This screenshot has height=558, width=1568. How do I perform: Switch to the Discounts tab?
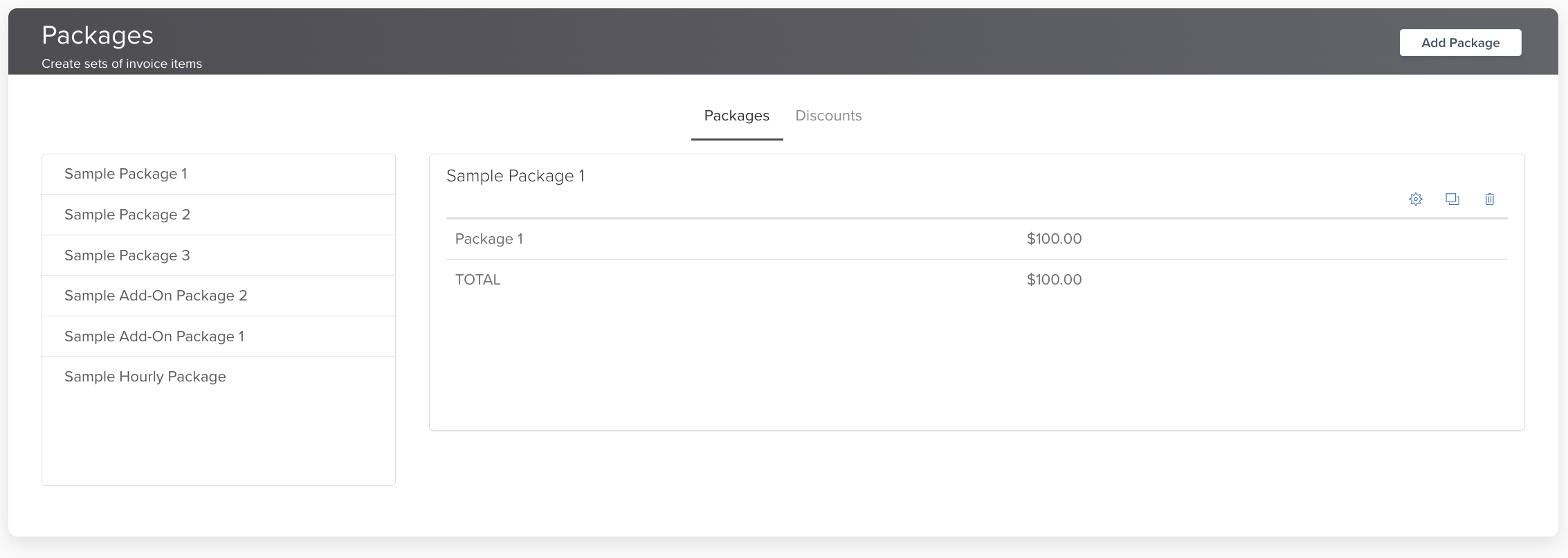(x=828, y=116)
